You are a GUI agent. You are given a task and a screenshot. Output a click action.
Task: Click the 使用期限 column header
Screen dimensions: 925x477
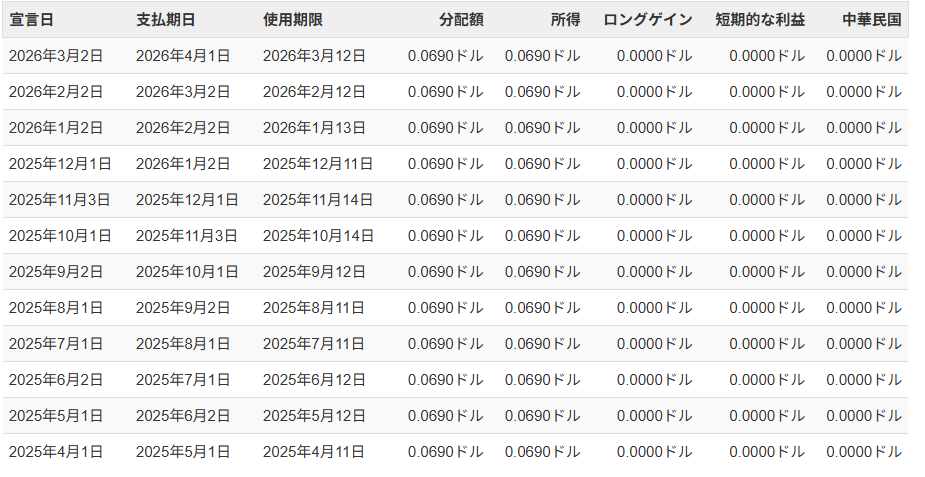coord(292,20)
